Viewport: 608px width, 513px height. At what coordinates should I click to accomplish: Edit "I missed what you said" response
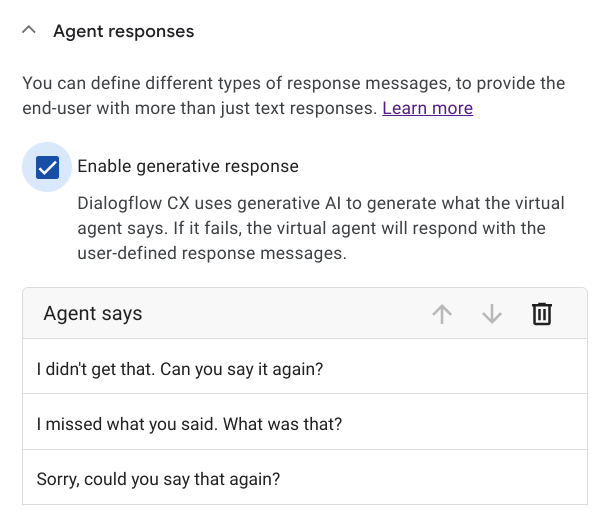click(x=189, y=423)
